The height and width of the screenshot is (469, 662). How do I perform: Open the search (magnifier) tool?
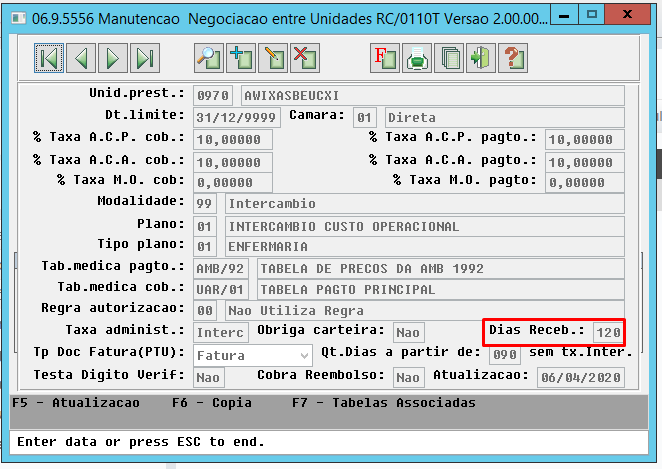[209, 58]
